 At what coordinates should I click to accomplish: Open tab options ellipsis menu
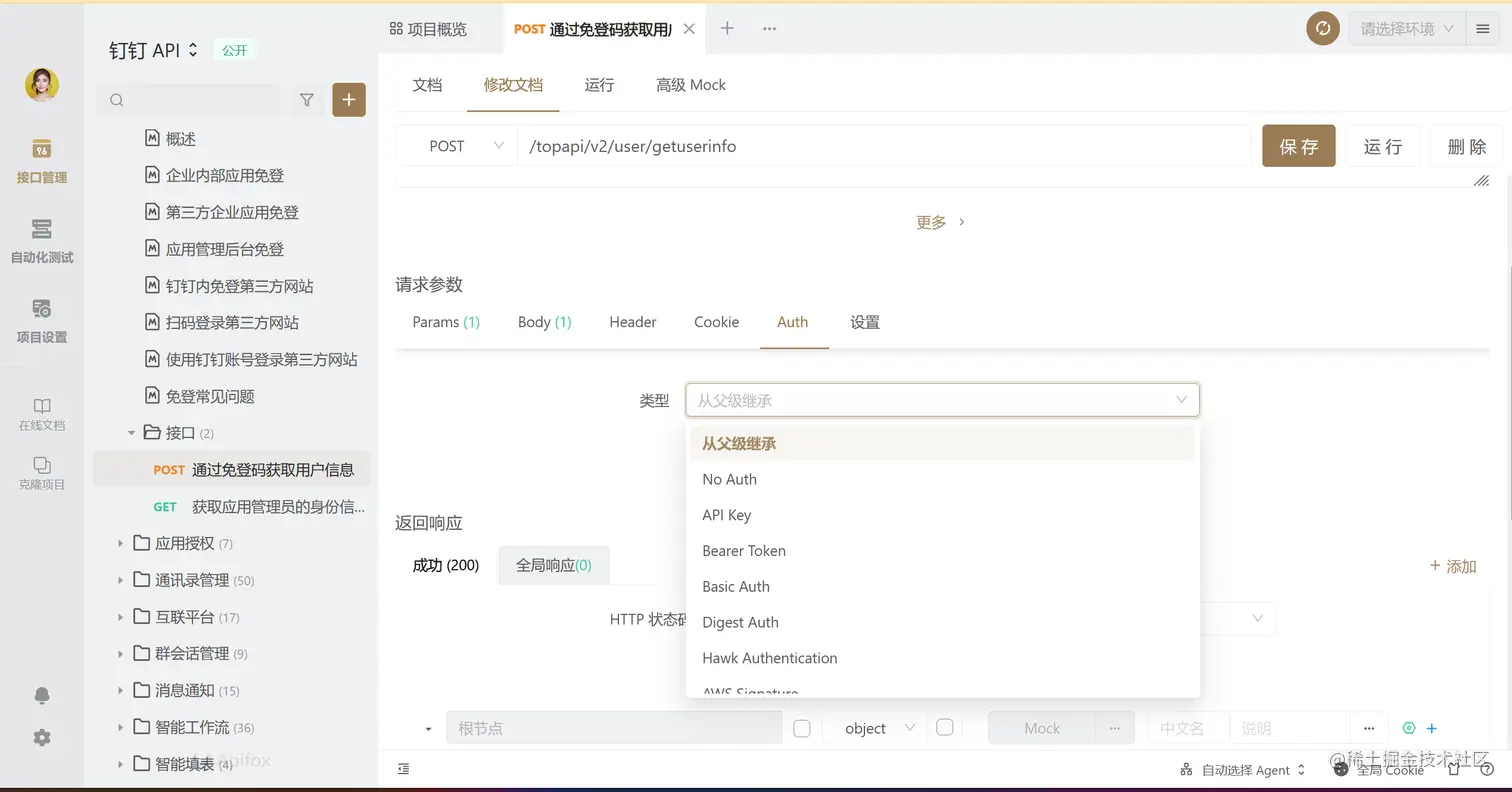769,29
